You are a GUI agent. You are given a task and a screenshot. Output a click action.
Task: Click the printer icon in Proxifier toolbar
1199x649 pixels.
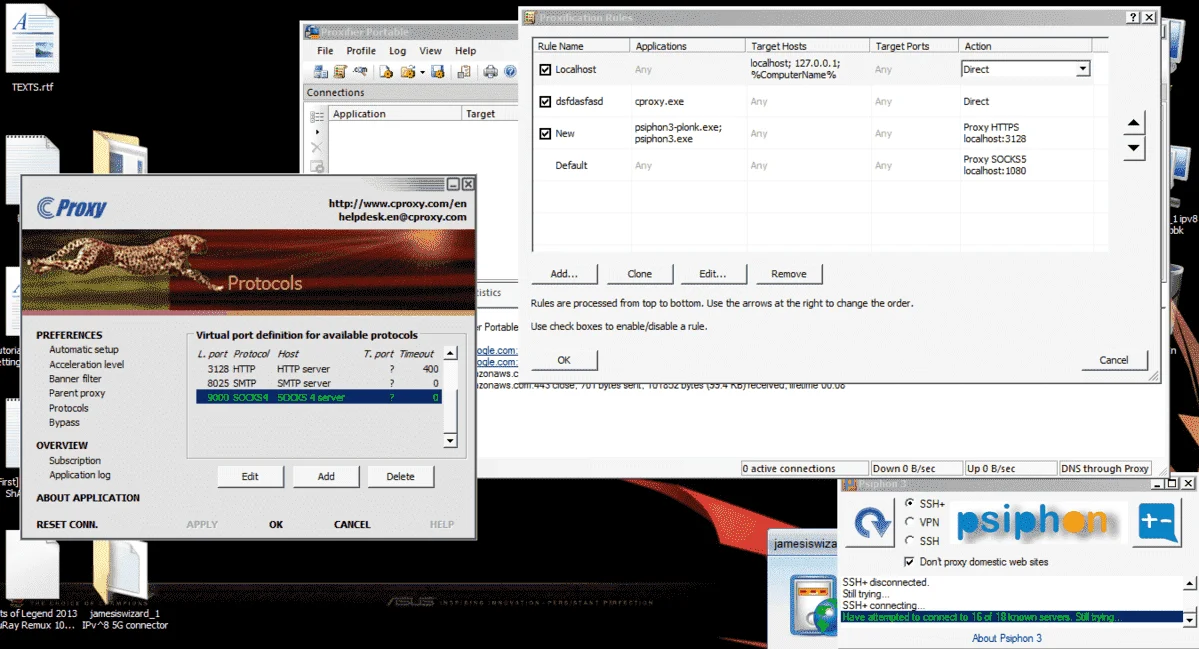click(490, 72)
